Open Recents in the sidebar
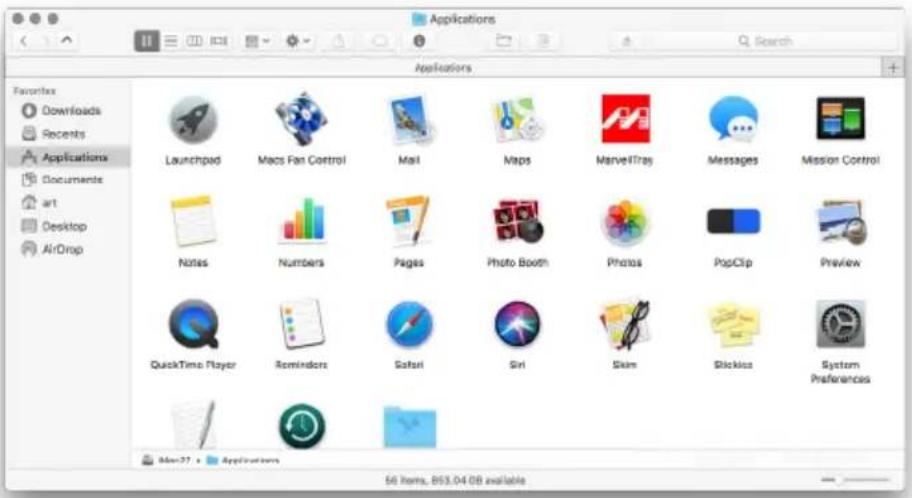 click(x=54, y=134)
